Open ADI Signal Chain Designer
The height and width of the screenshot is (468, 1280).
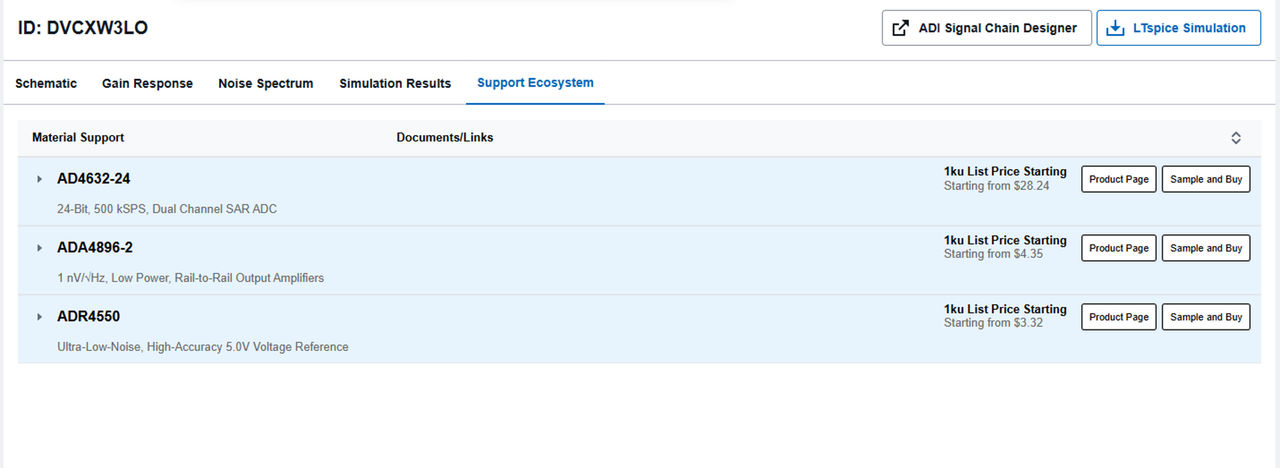point(986,28)
